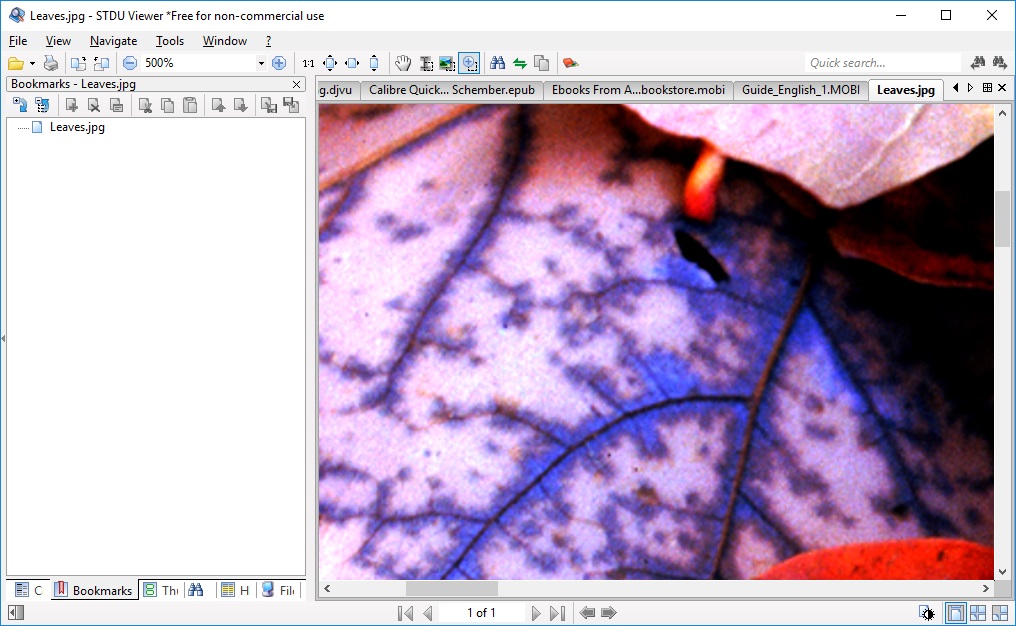Open the file open dropdown arrow

pyautogui.click(x=33, y=62)
